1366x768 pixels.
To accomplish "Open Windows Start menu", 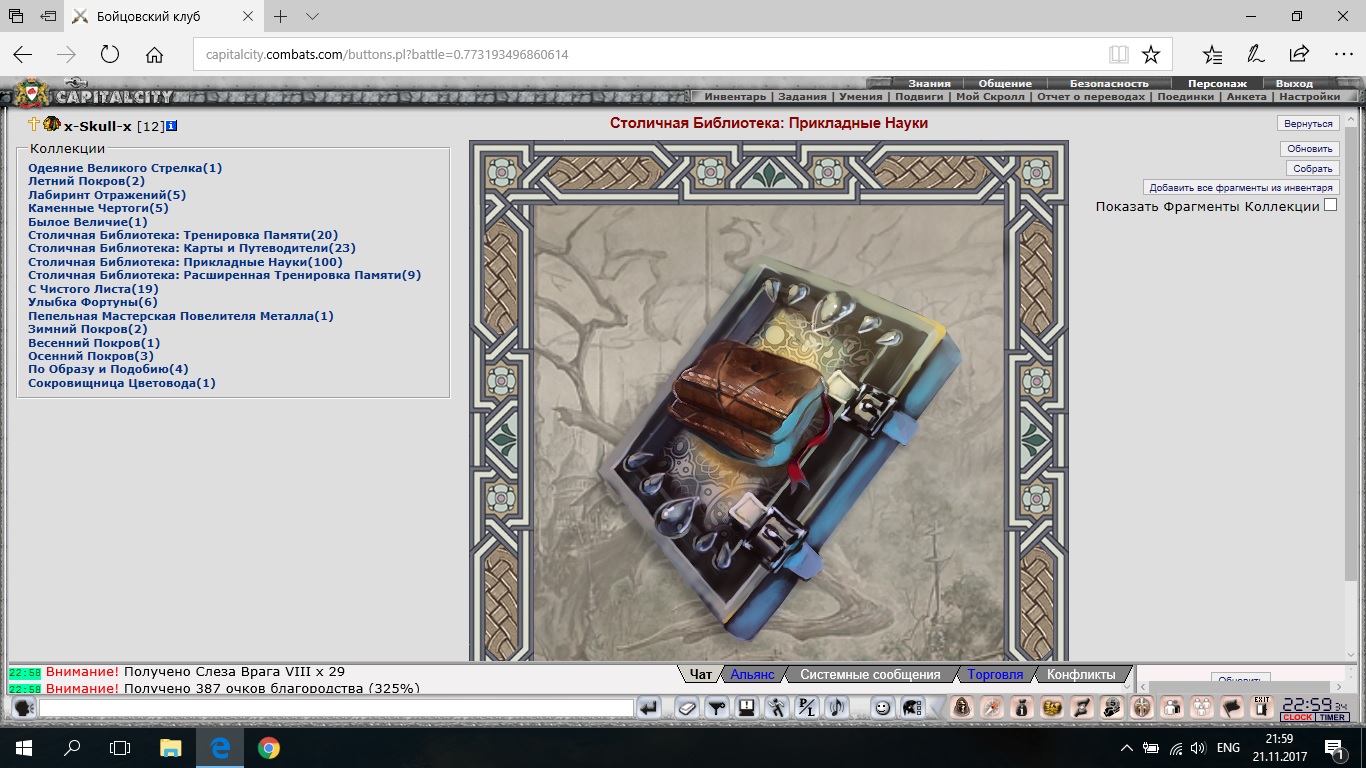I will (24, 747).
